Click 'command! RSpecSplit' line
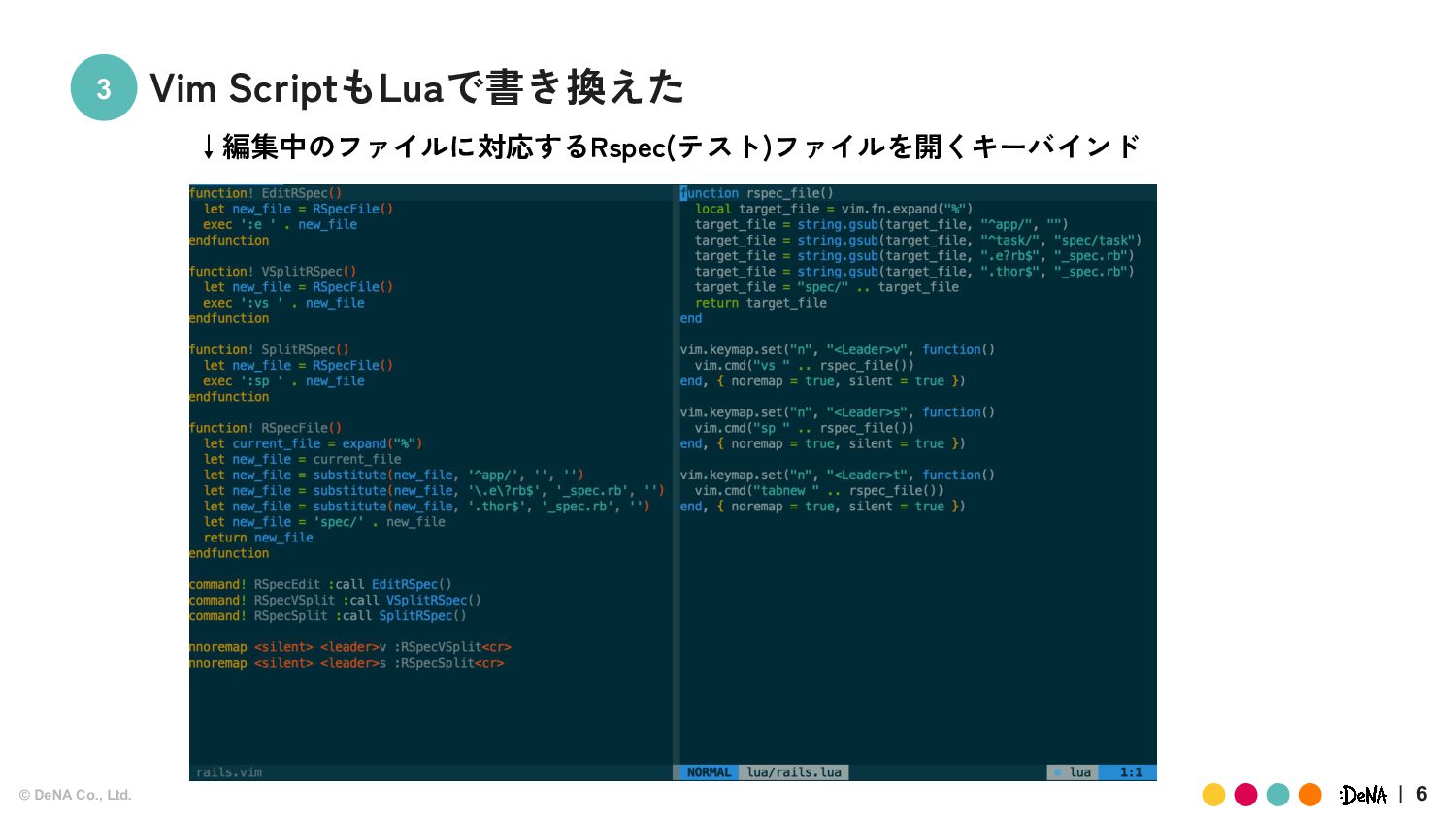The height and width of the screenshot is (819, 1456). [x=327, y=615]
